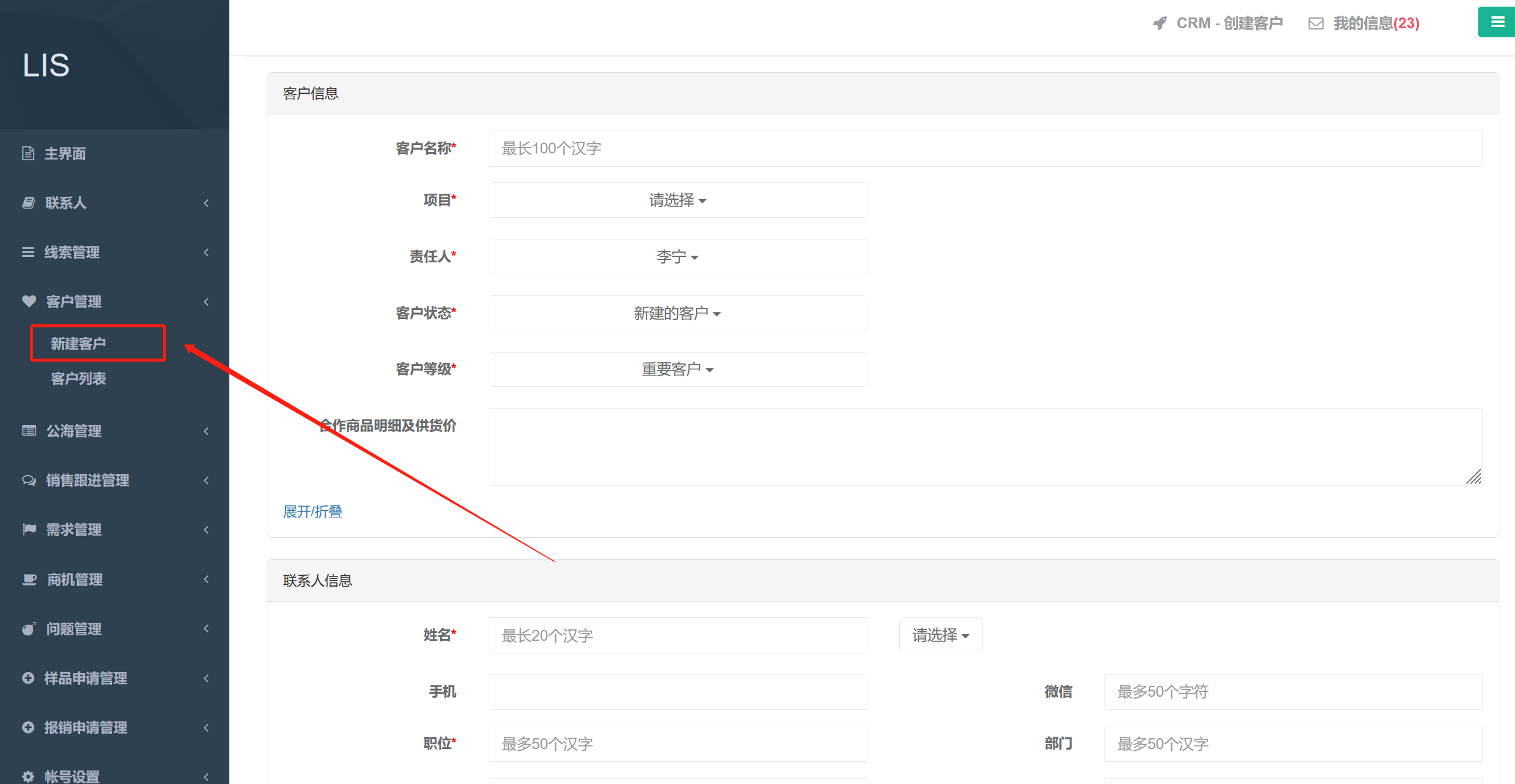Screen dimensions: 1515x784
Task: Collapse the 客户管理 menu chevron
Action: tap(206, 301)
